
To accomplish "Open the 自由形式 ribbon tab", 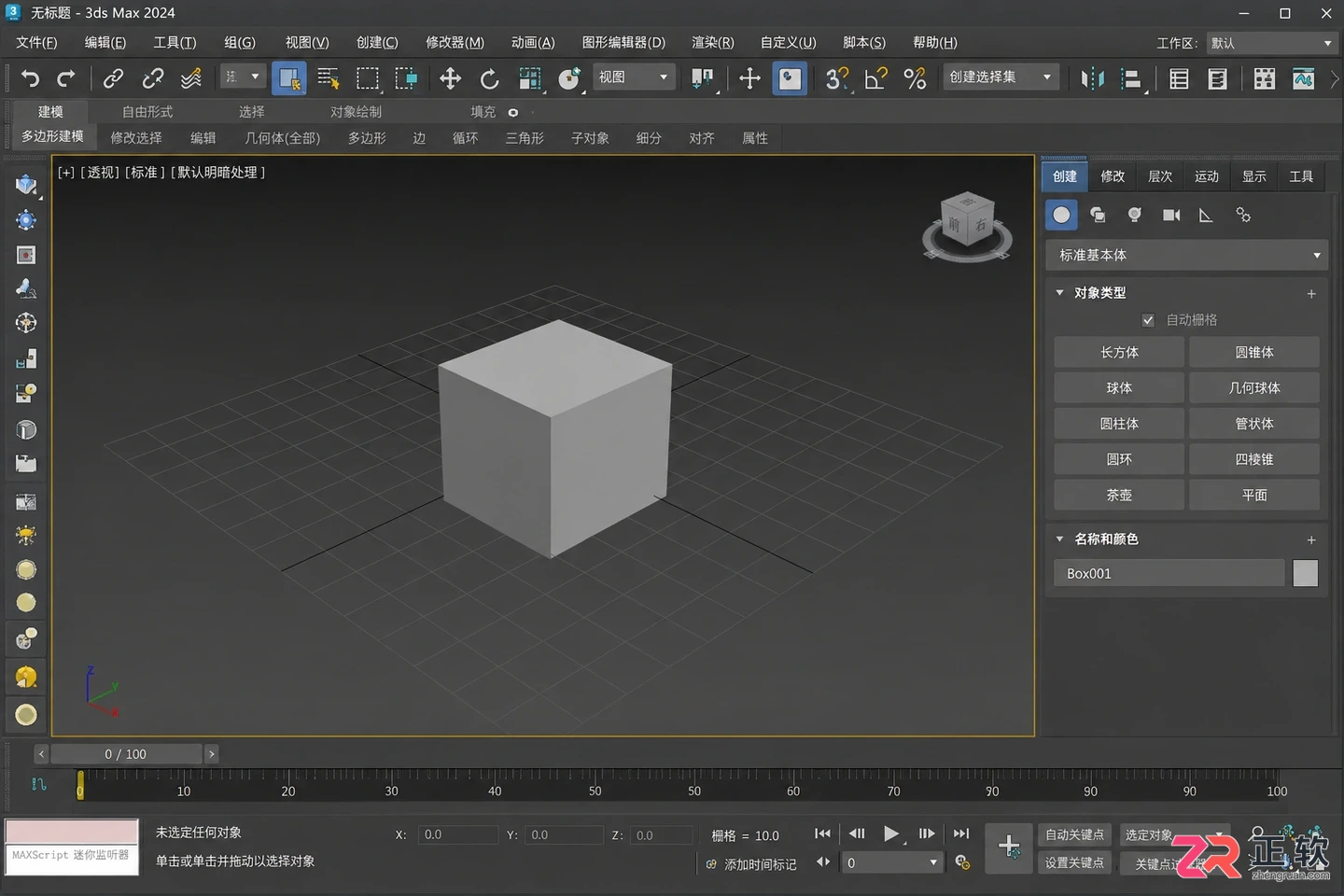I will pos(147,112).
